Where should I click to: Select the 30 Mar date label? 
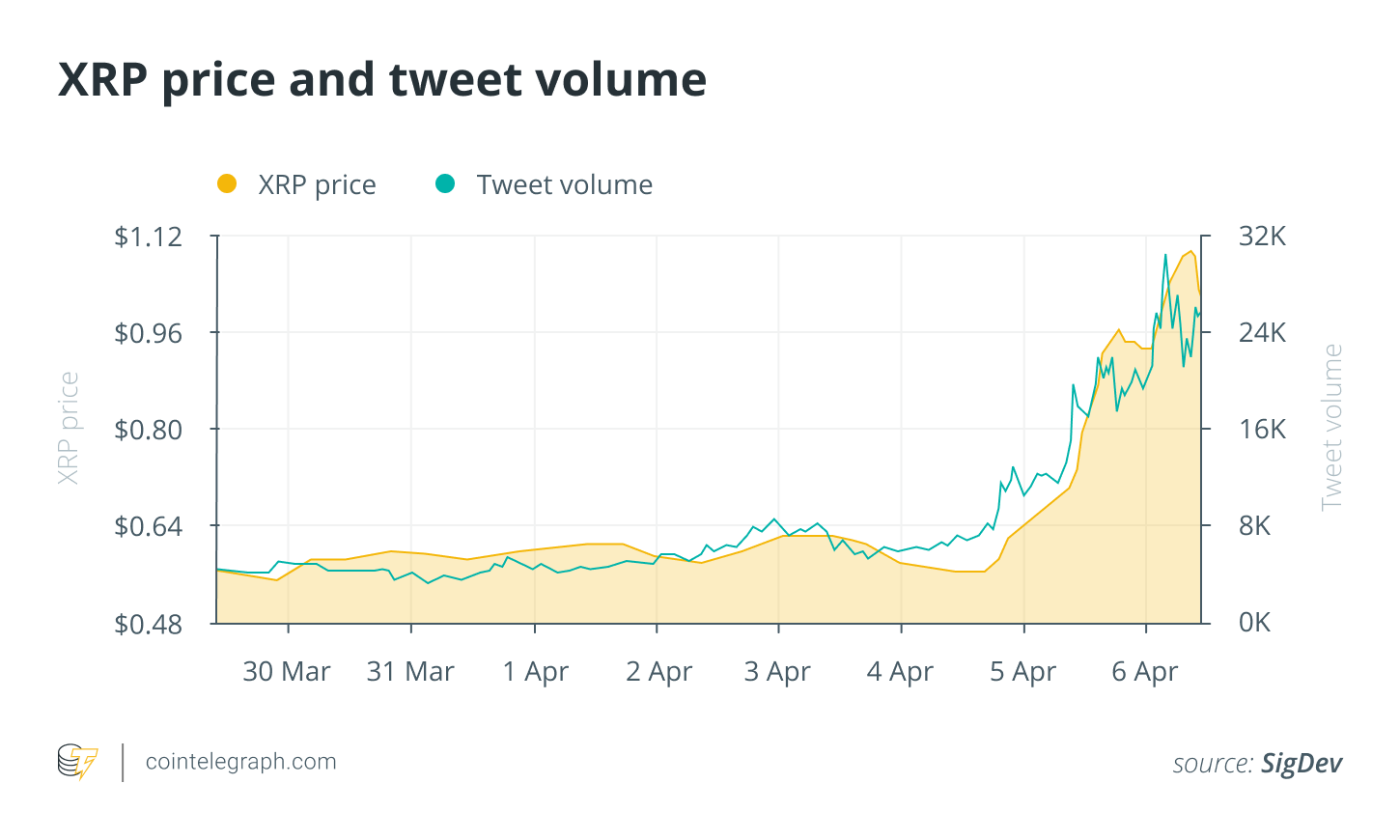[287, 671]
